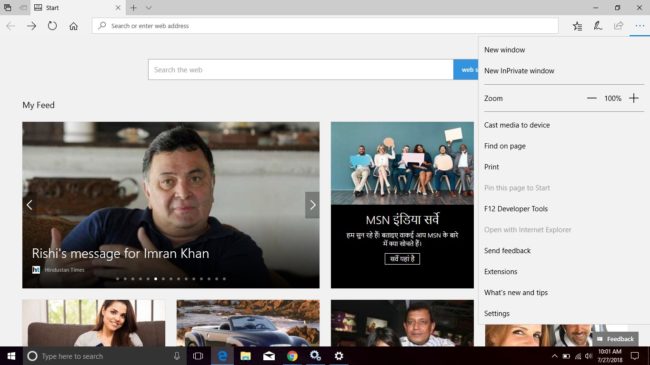650x365 pixels.
Task: Open the tab preview dropdown arrow
Action: pyautogui.click(x=148, y=7)
